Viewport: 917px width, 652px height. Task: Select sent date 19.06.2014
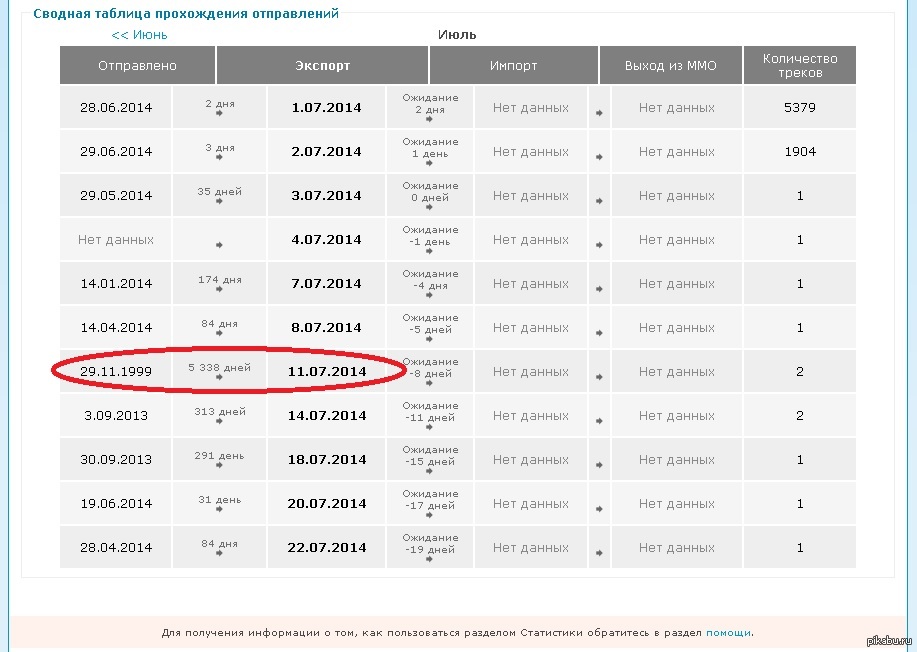click(x=116, y=503)
